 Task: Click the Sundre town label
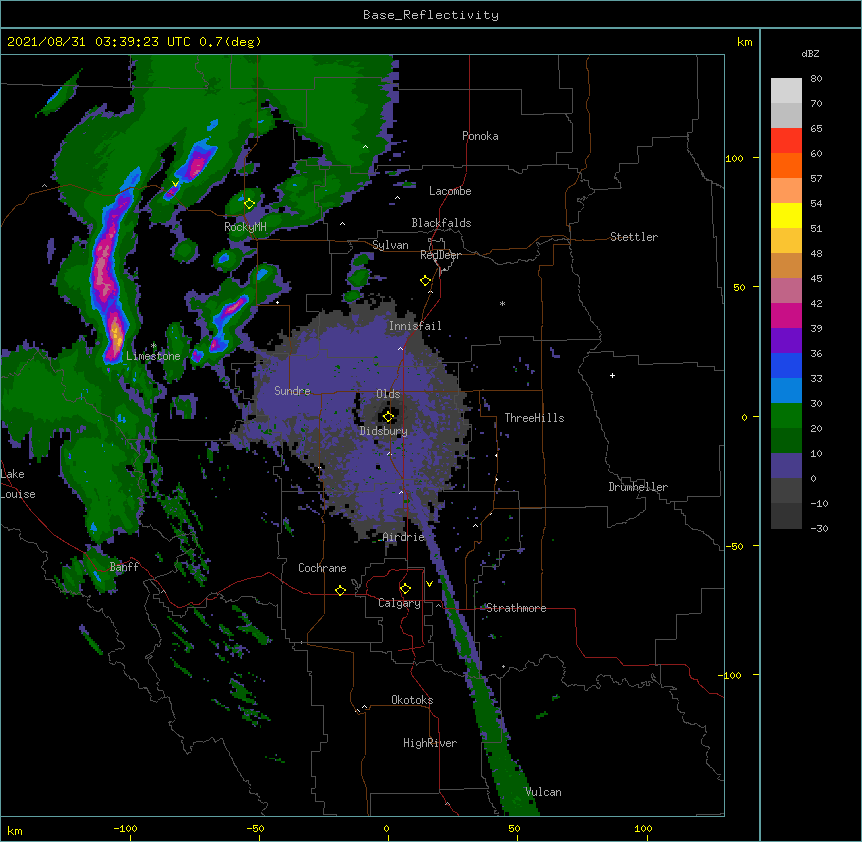(x=292, y=391)
